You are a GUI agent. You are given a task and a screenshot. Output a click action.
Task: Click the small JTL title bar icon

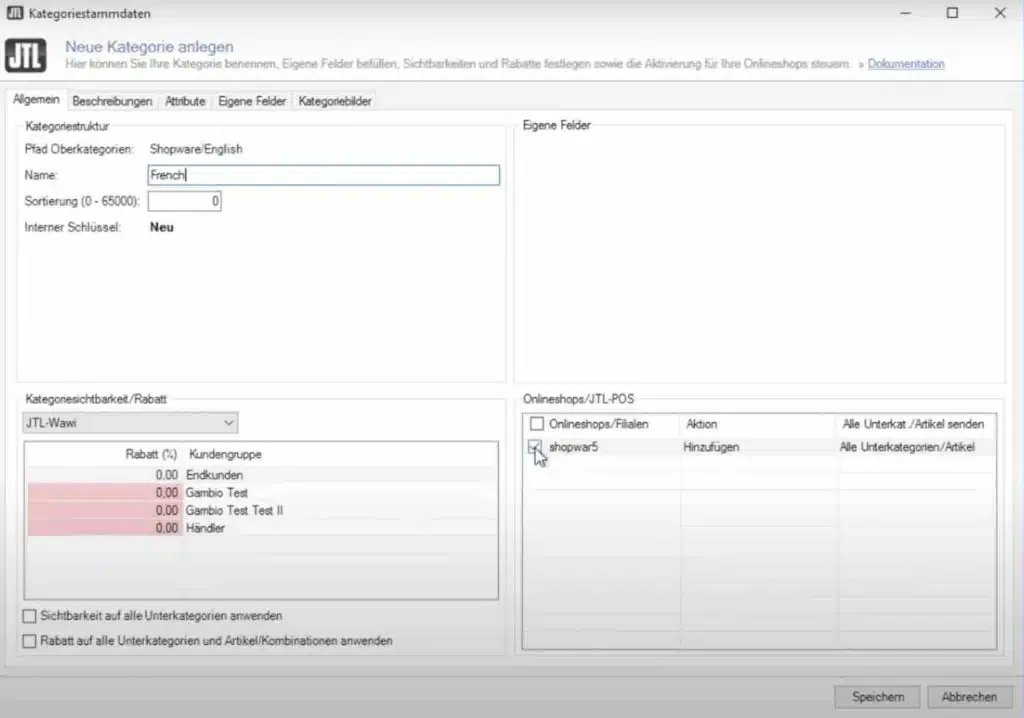coord(14,13)
